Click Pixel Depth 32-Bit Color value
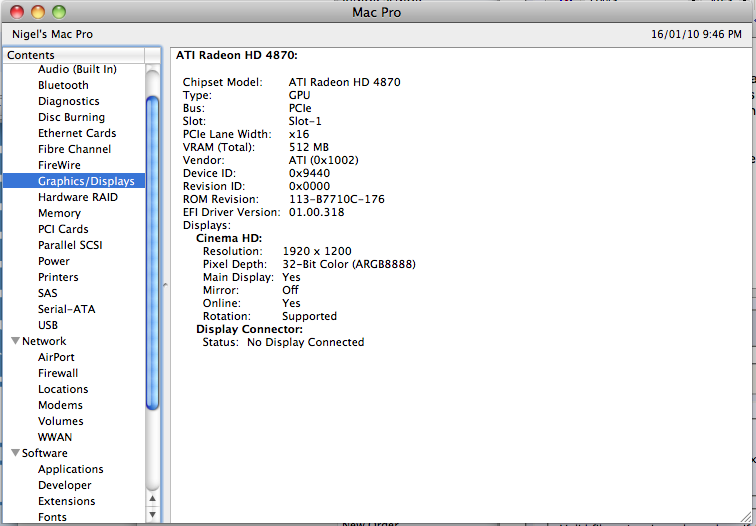This screenshot has width=756, height=526. click(x=349, y=264)
